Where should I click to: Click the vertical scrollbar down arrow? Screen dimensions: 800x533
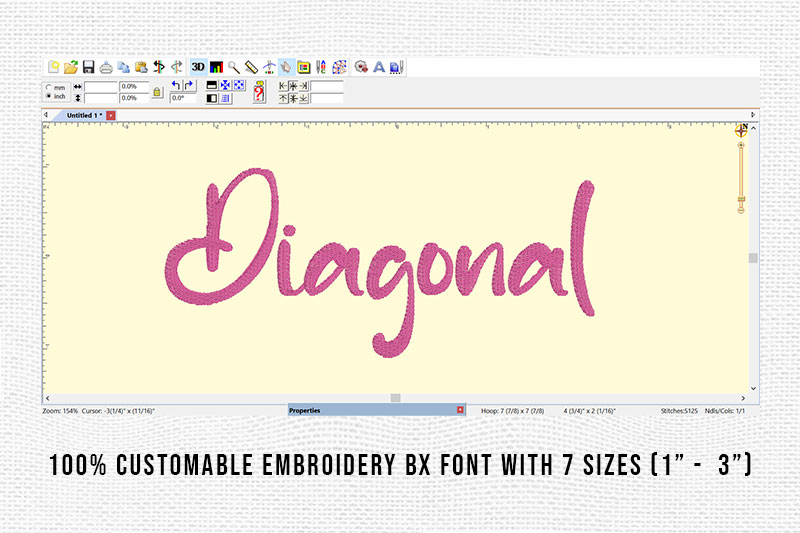click(753, 389)
